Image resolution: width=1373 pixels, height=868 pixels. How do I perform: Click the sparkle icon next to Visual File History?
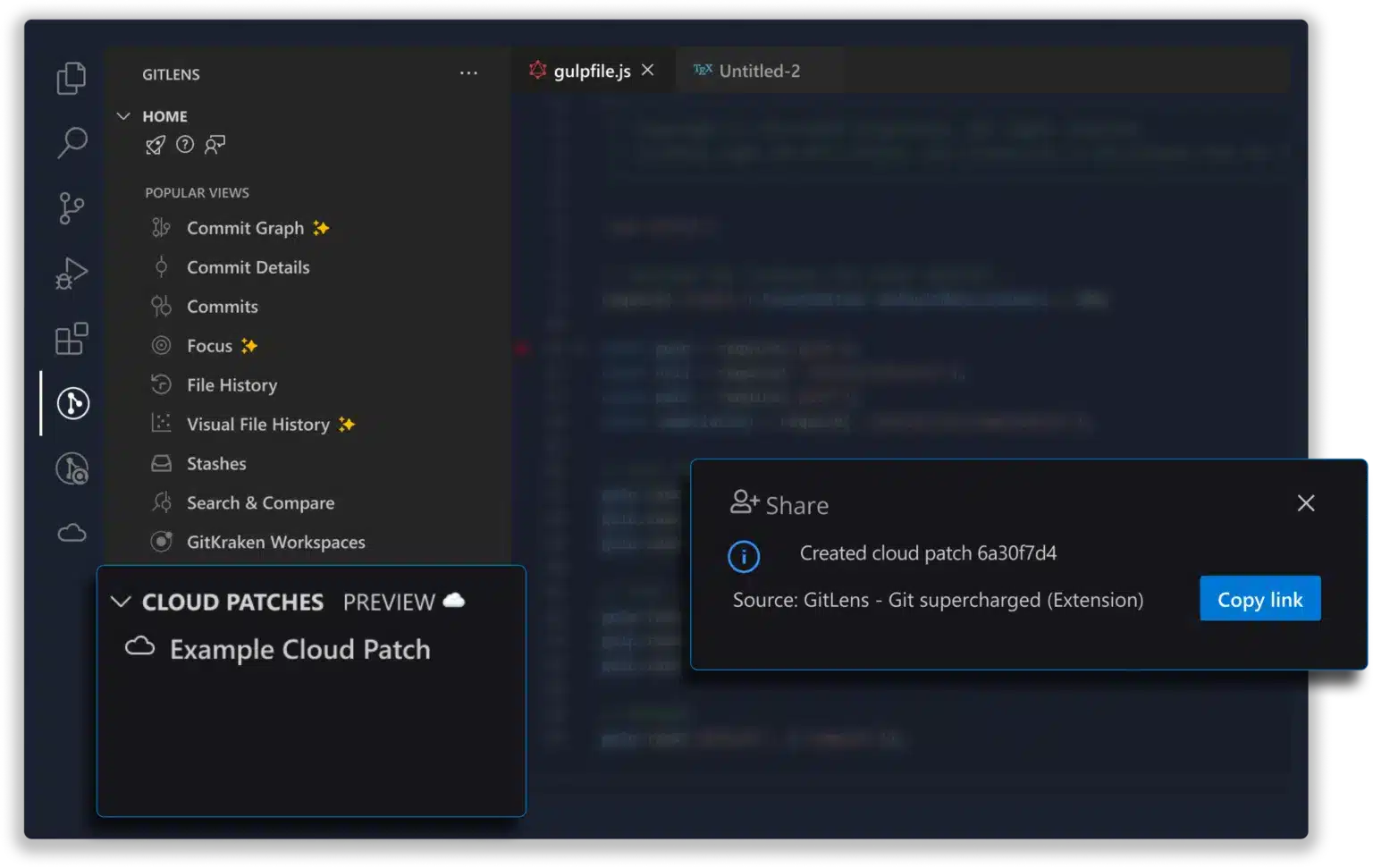point(347,424)
